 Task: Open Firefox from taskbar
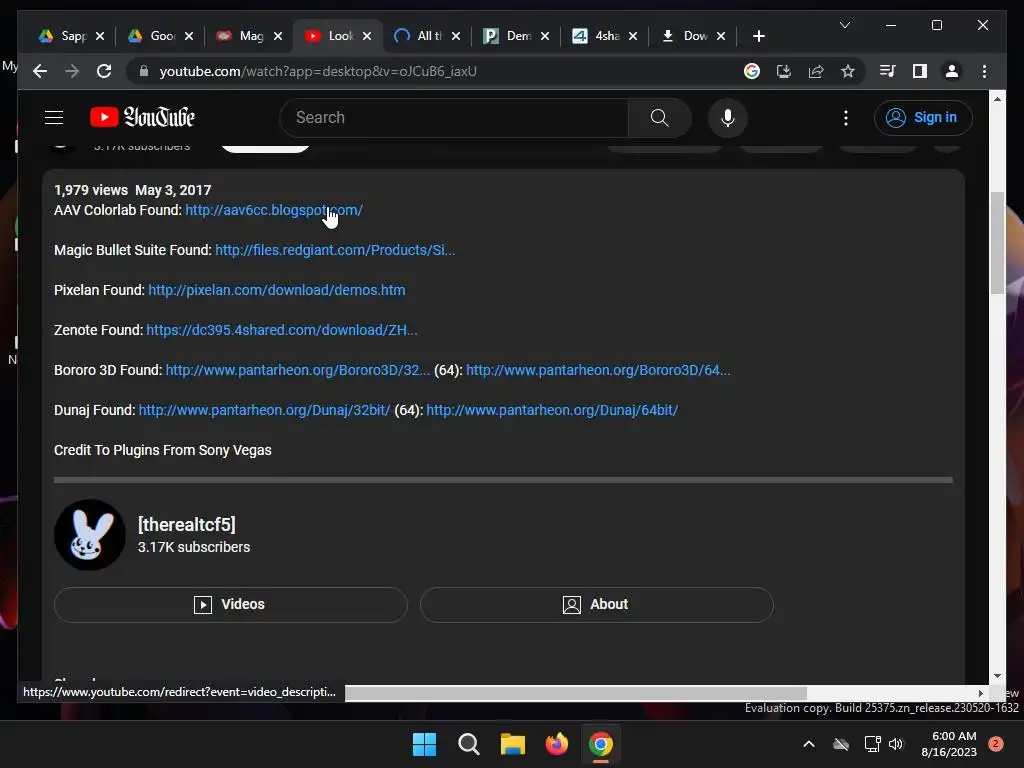pyautogui.click(x=556, y=744)
